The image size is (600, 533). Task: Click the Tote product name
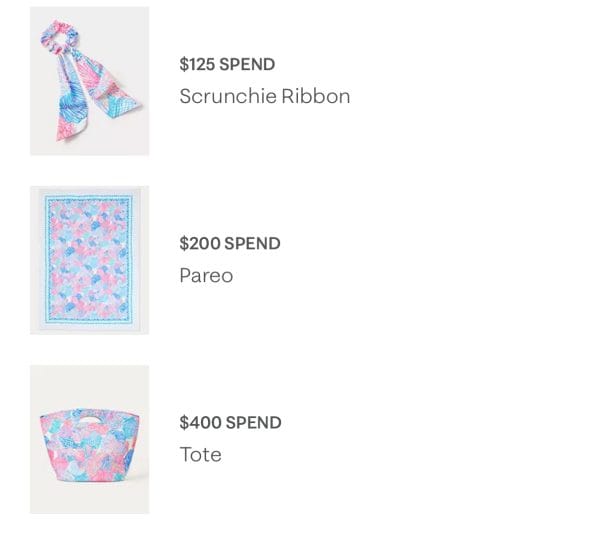pyautogui.click(x=201, y=455)
